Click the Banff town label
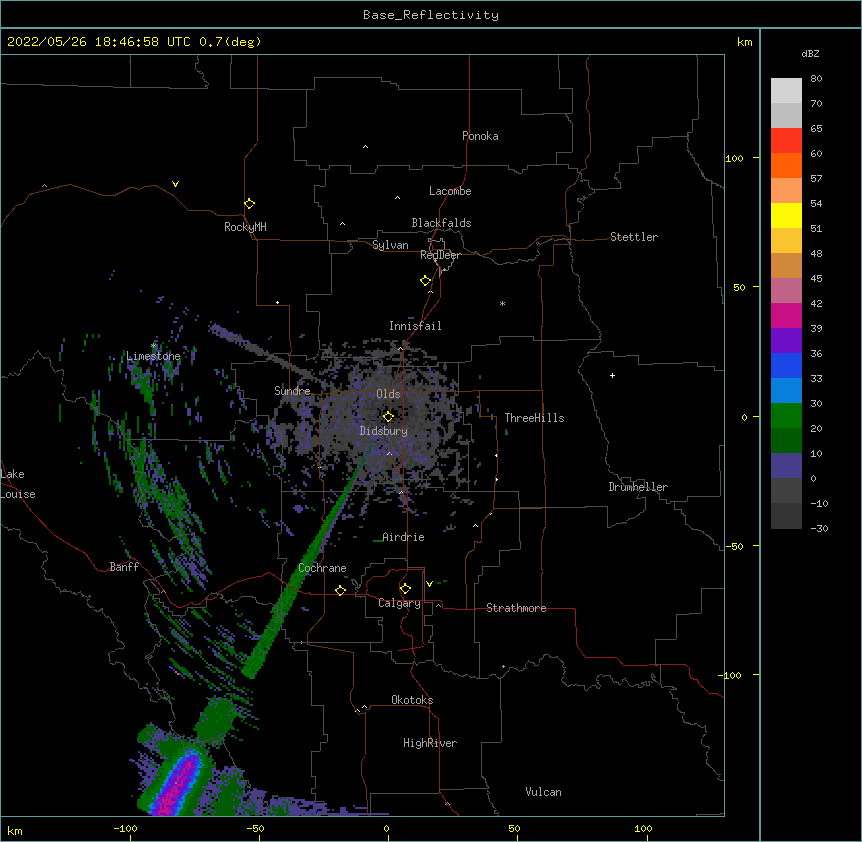The width and height of the screenshot is (862, 842). [124, 567]
